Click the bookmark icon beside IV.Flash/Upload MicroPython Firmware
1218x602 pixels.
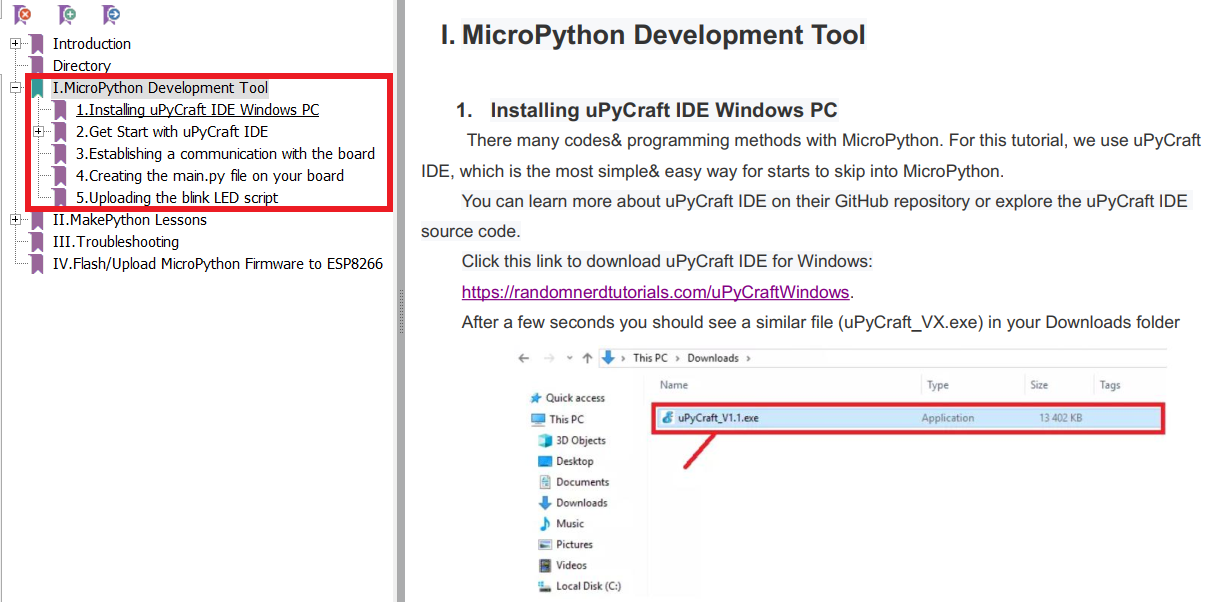[37, 264]
